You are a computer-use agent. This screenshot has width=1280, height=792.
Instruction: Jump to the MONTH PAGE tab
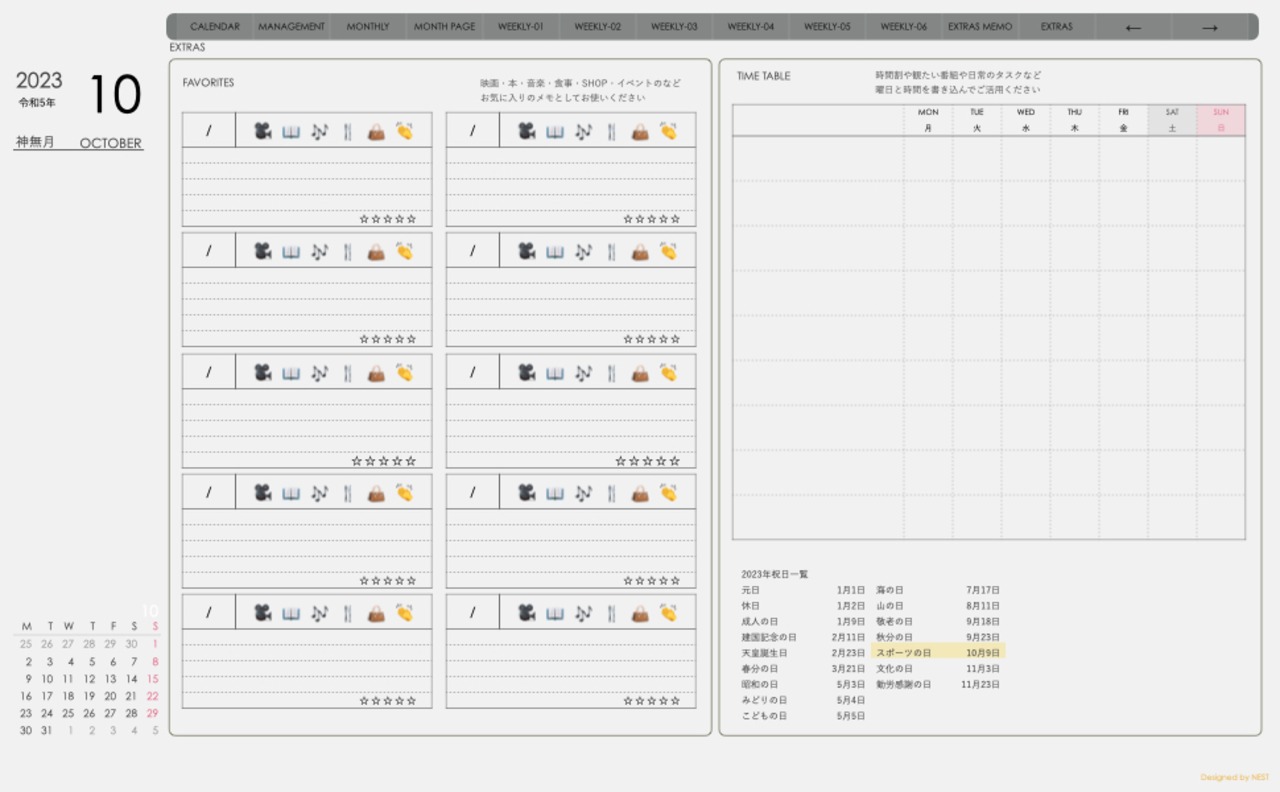pyautogui.click(x=444, y=27)
